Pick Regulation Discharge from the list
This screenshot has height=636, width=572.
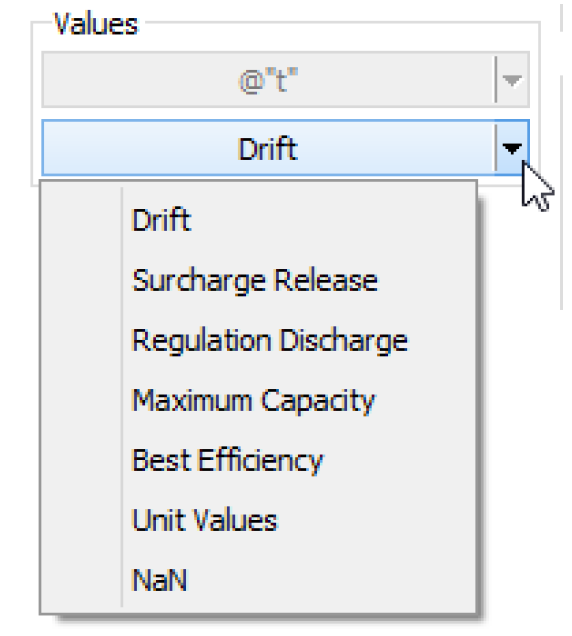270,340
